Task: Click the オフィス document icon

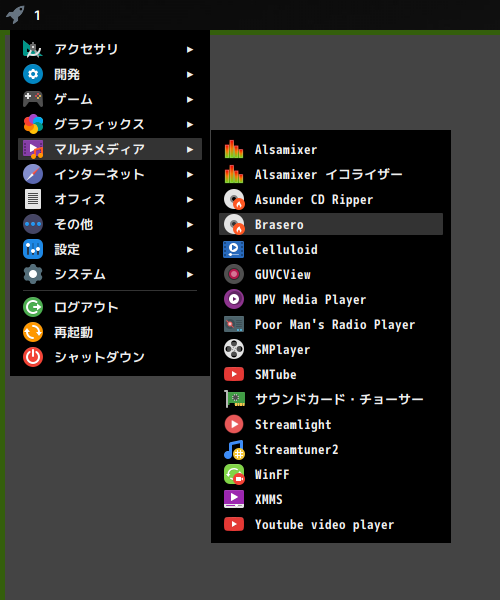Action: [x=33, y=199]
